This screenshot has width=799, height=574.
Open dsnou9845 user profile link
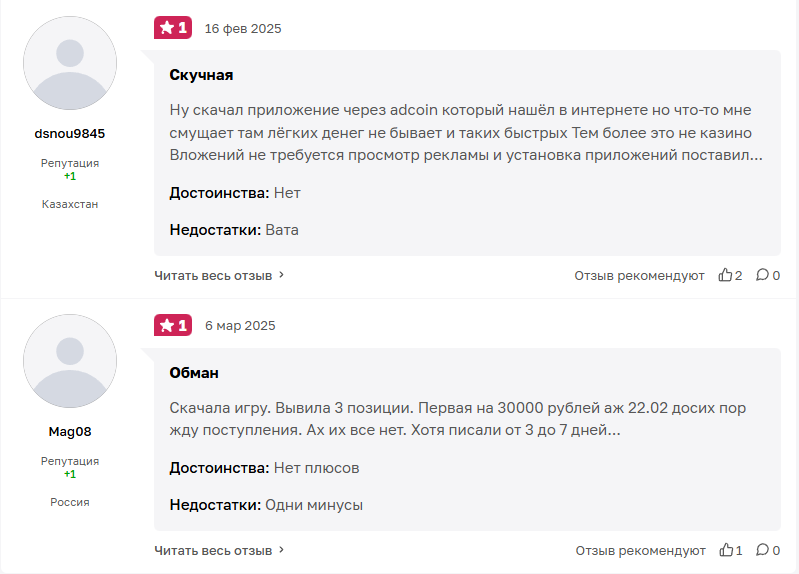coord(70,133)
